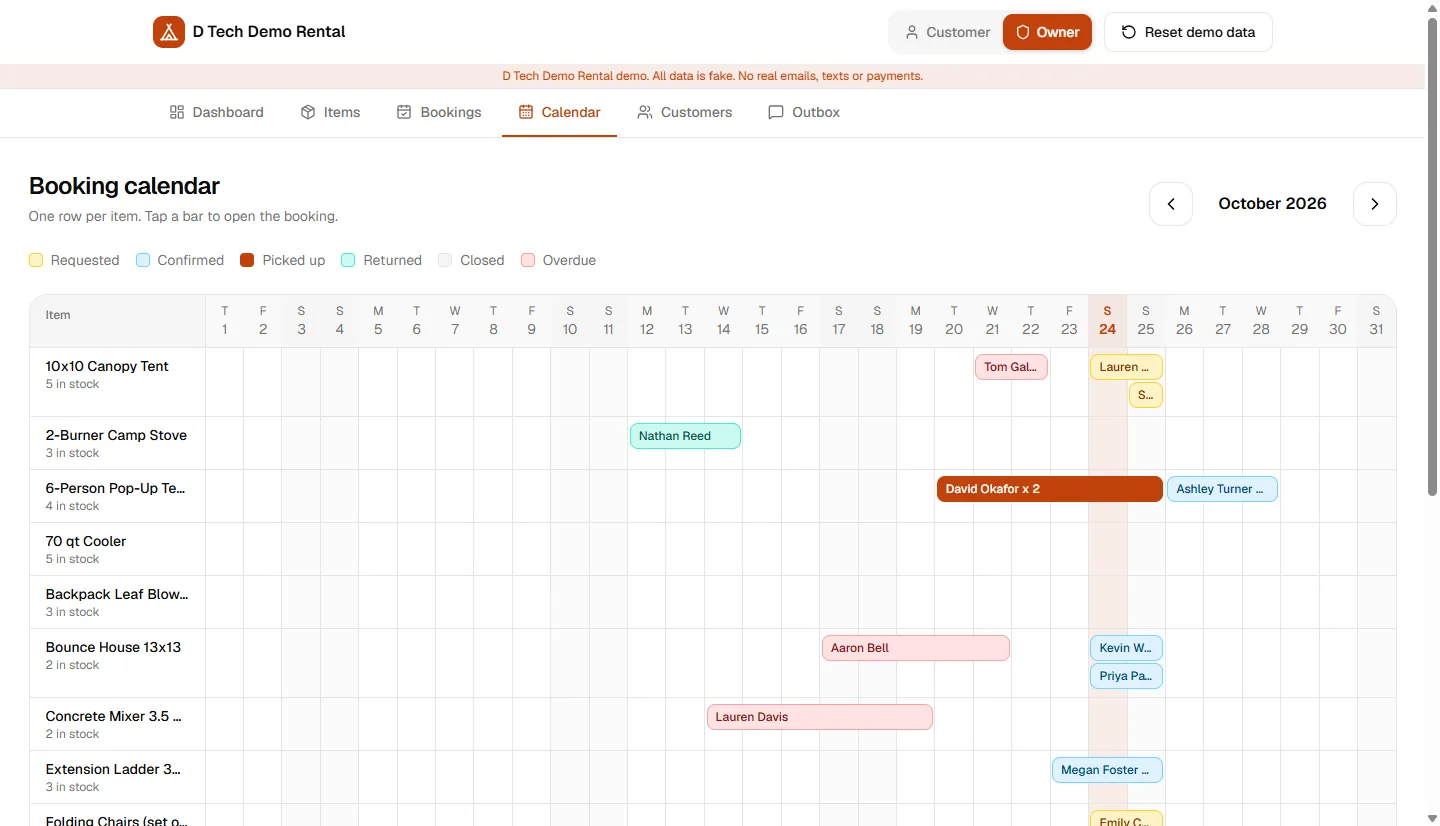Click the Customers people icon
This screenshot has height=826, width=1440.
645,112
